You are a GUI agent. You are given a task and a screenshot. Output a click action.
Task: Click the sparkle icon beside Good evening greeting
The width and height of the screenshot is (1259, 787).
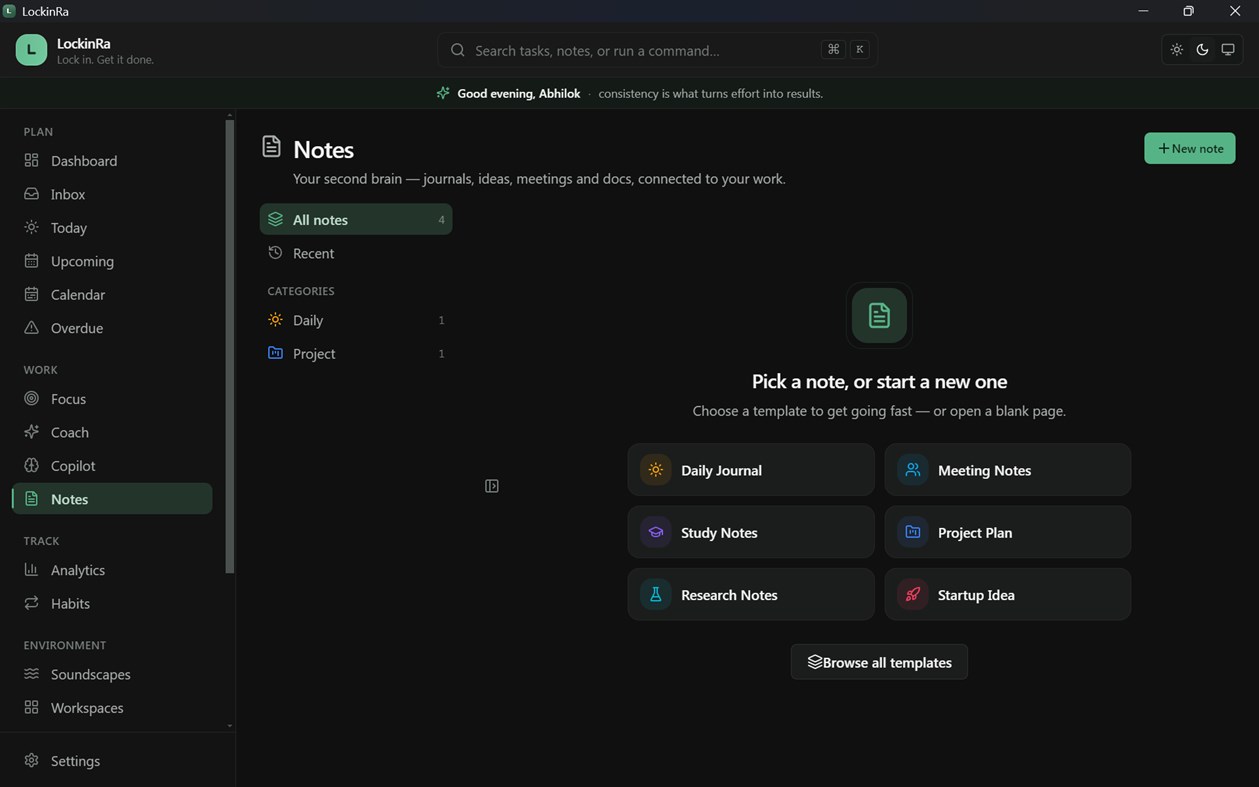coord(443,93)
